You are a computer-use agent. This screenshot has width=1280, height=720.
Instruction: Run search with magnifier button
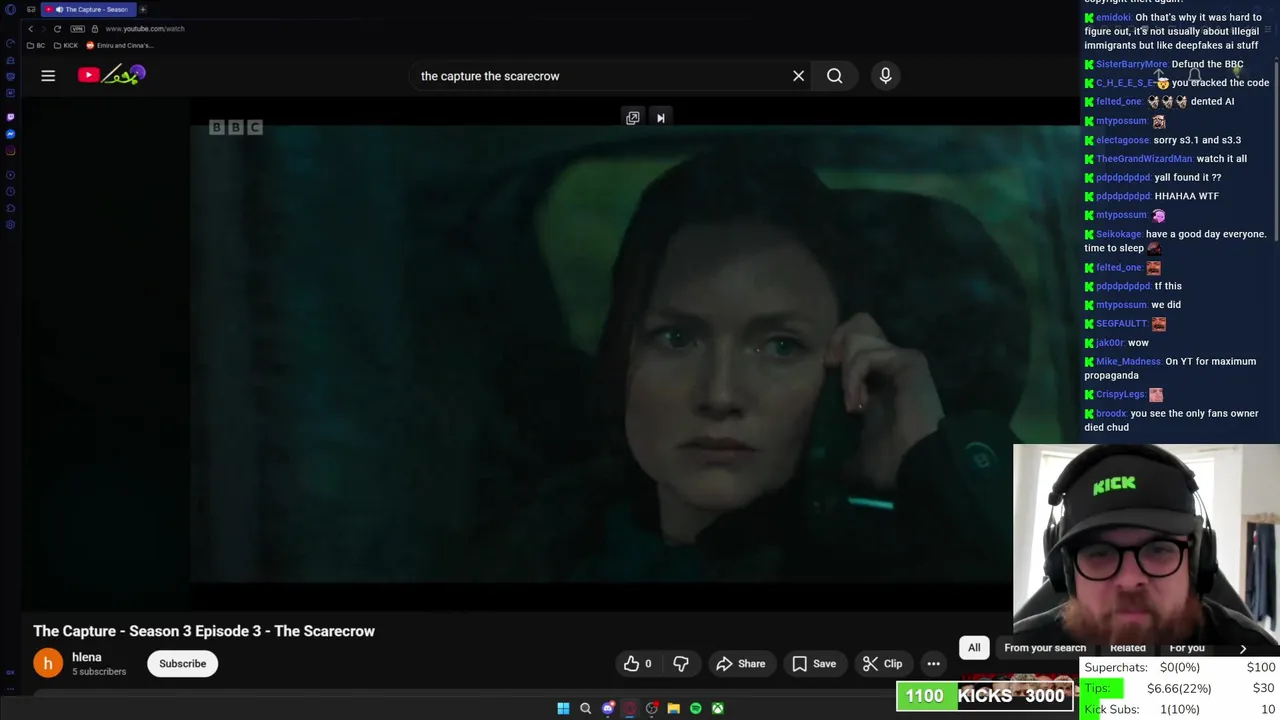pyautogui.click(x=834, y=76)
